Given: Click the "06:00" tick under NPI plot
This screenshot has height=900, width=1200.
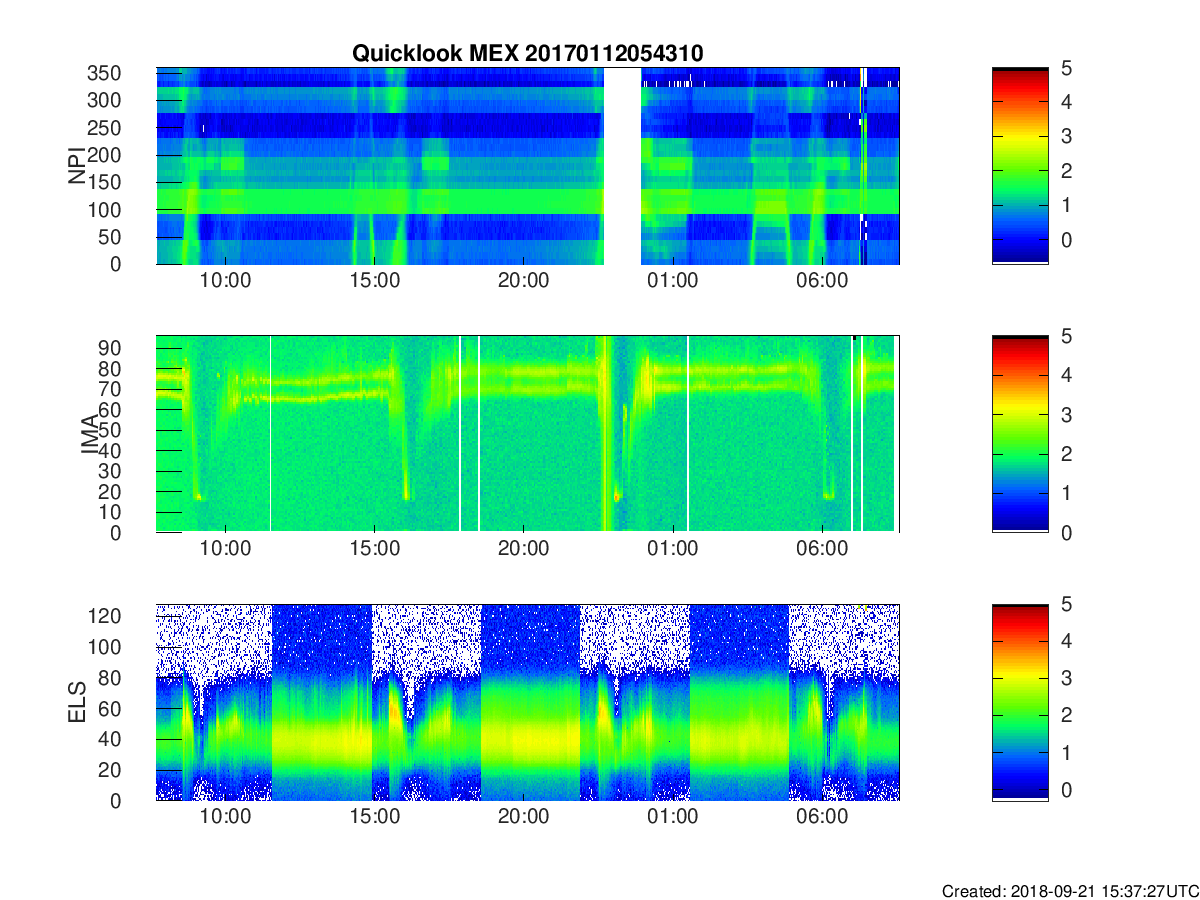Looking at the screenshot, I should [x=821, y=279].
